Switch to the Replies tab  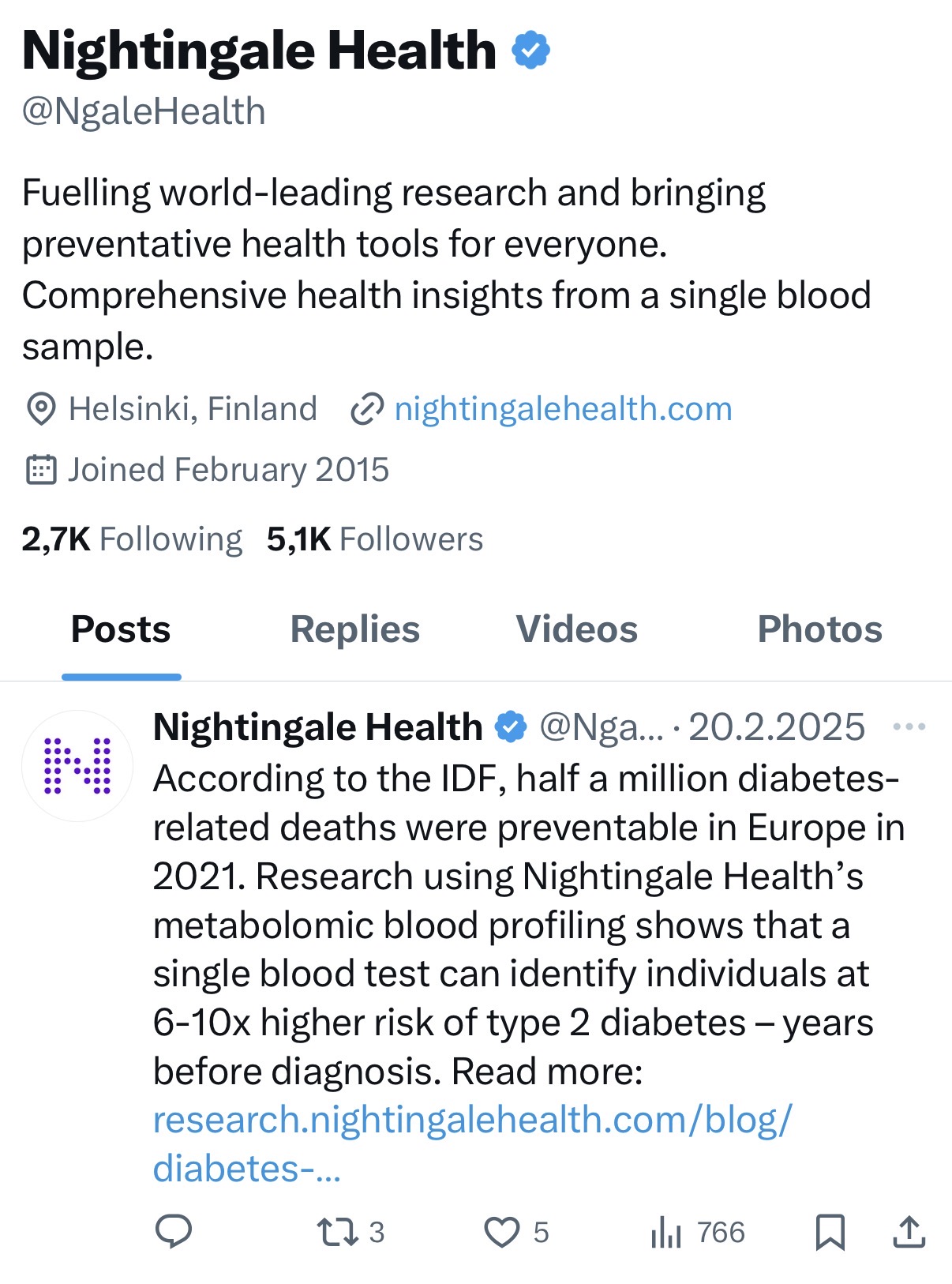click(x=355, y=629)
